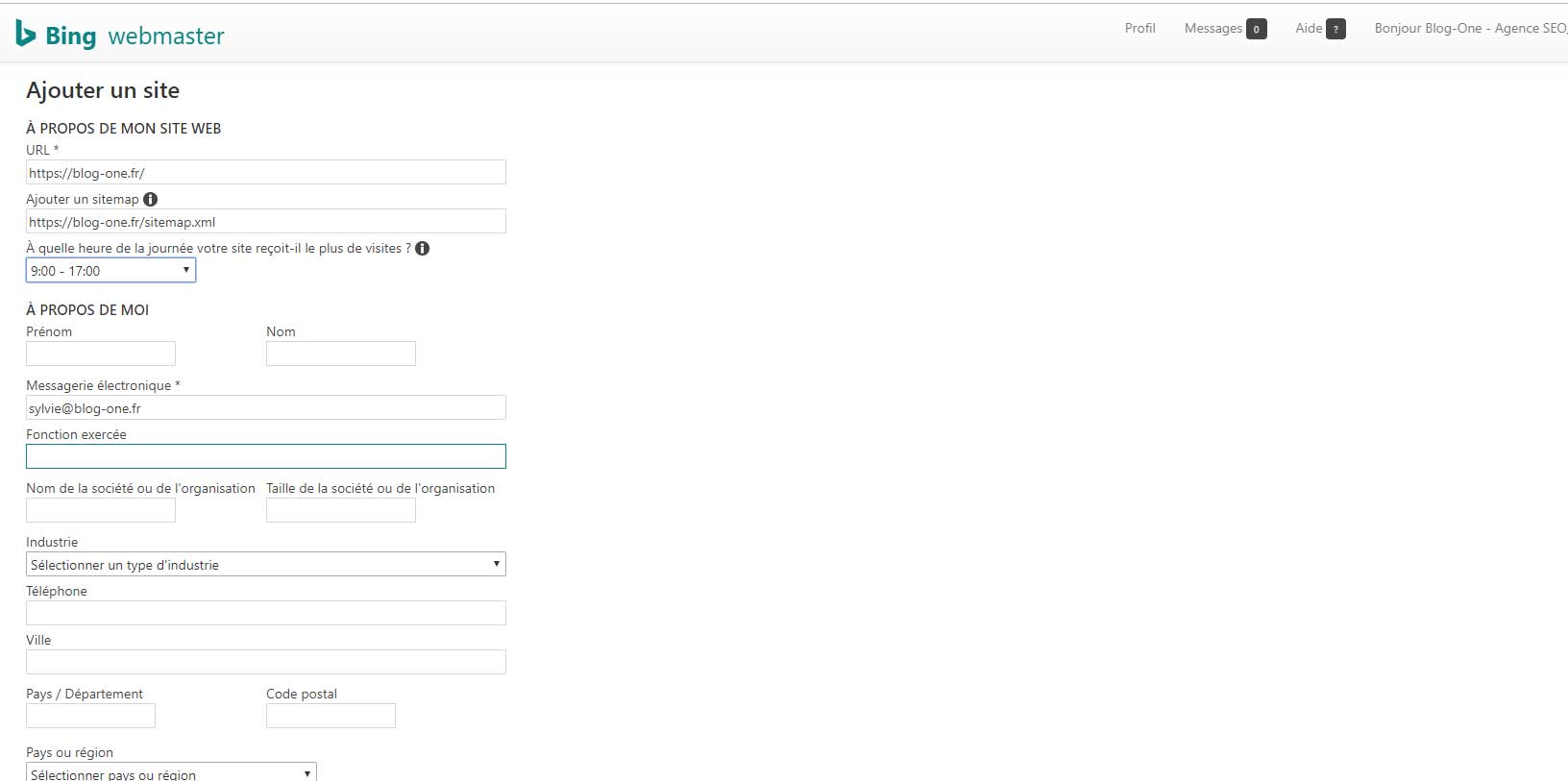The width and height of the screenshot is (1568, 781).
Task: Open the Messages menu item
Action: (x=1213, y=28)
